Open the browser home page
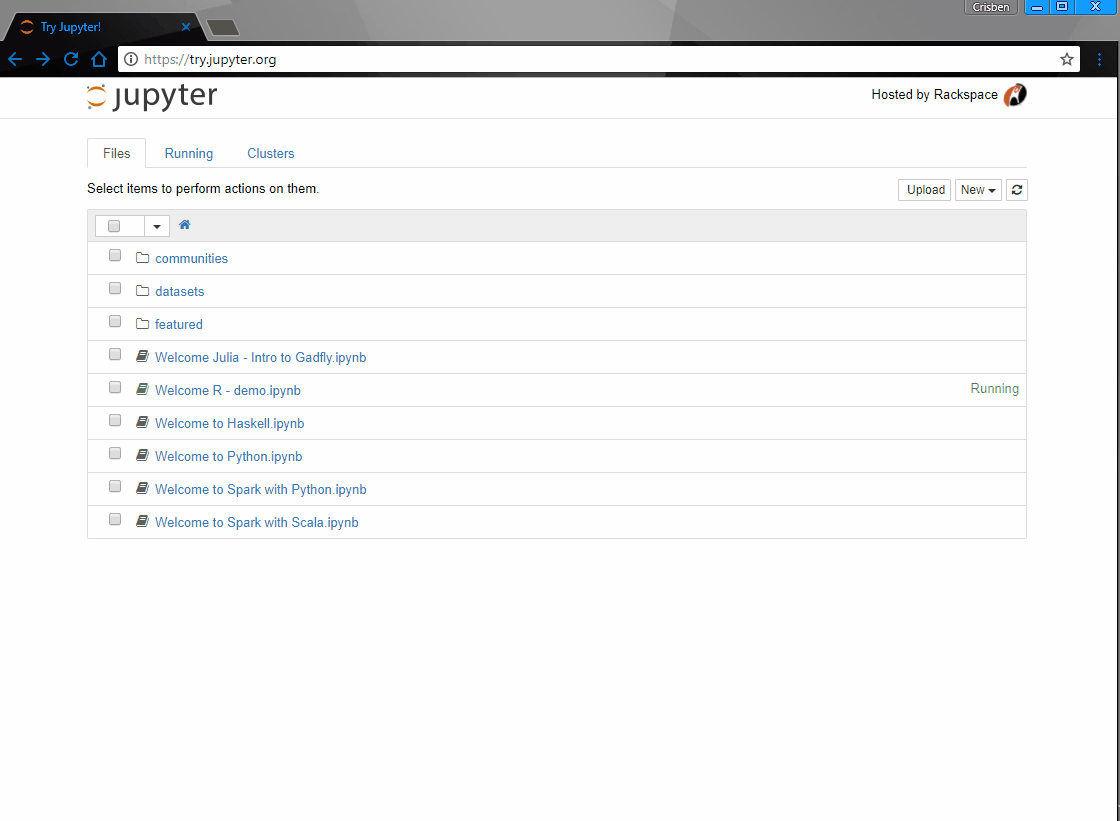 coord(99,59)
